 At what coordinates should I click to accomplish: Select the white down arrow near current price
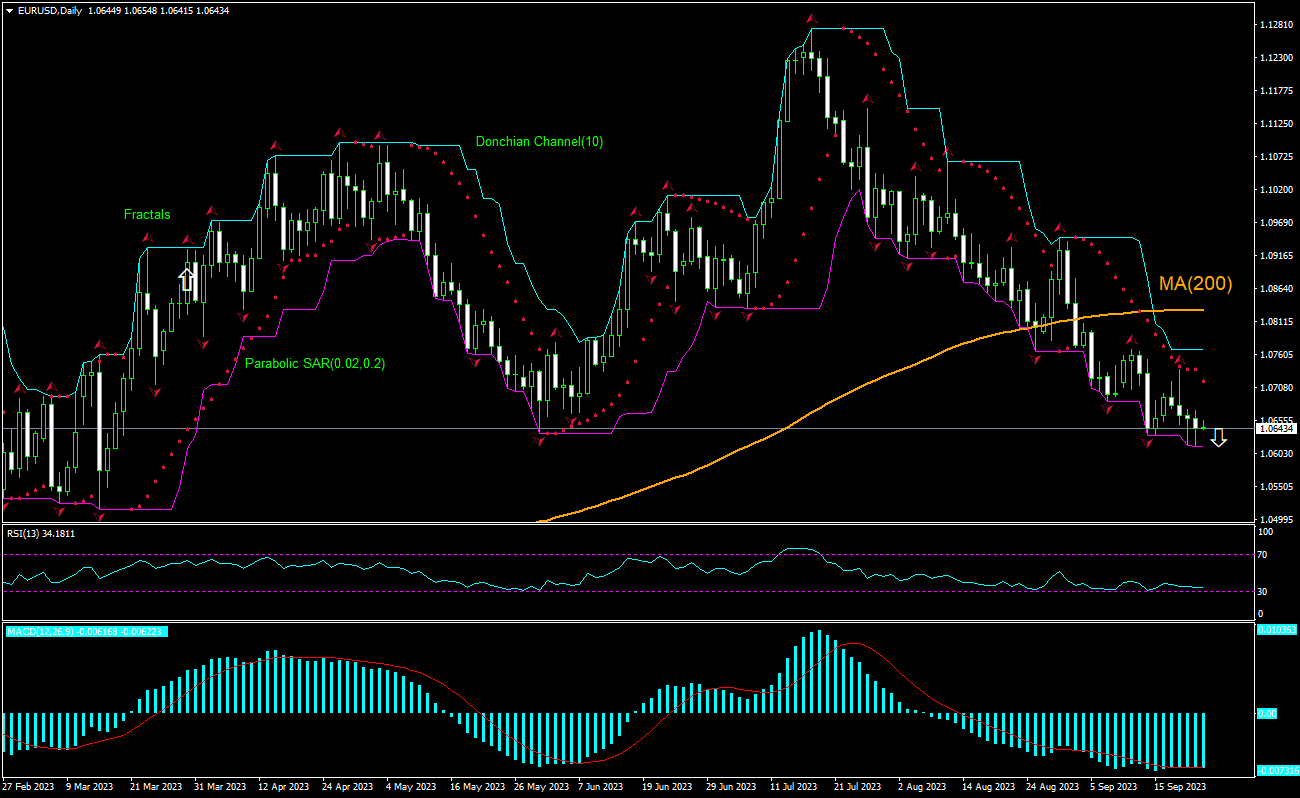(x=1218, y=437)
